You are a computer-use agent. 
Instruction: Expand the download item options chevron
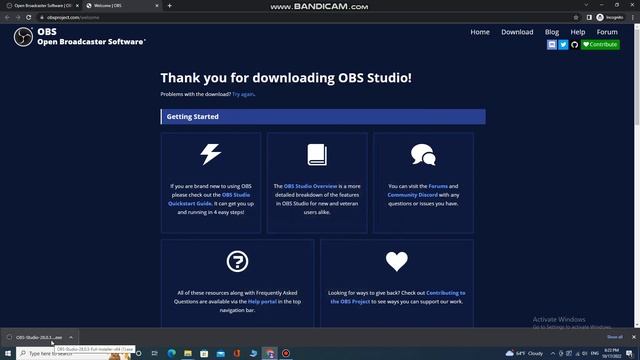pyautogui.click(x=71, y=338)
